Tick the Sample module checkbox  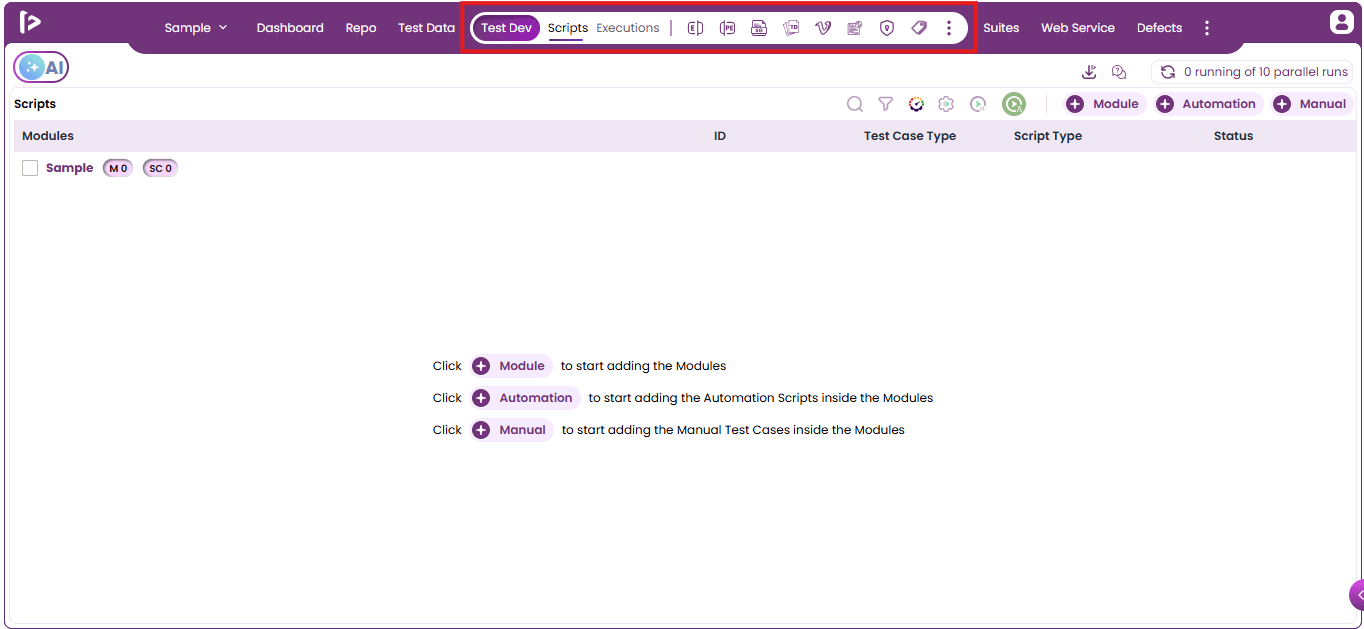tap(30, 168)
